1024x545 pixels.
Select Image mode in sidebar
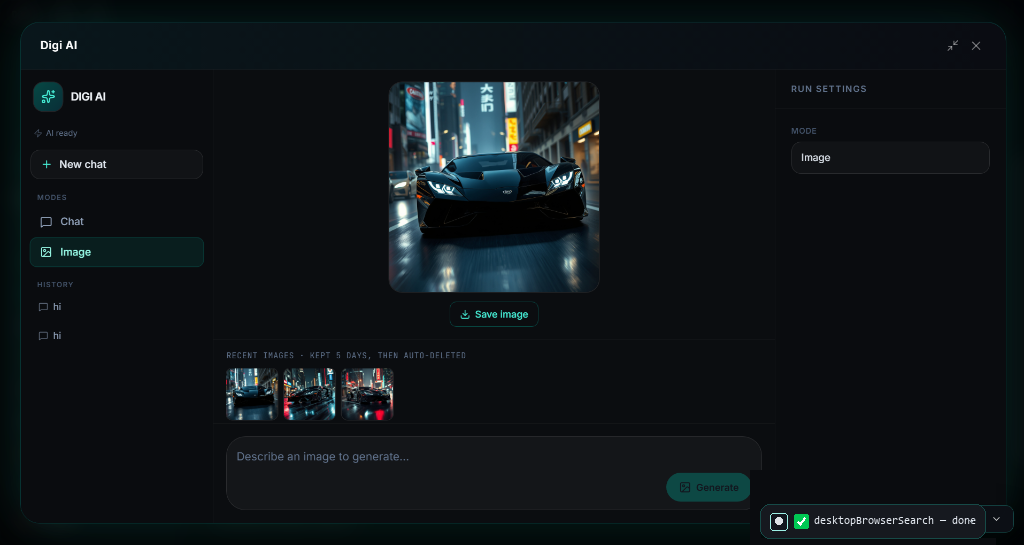pyautogui.click(x=116, y=252)
